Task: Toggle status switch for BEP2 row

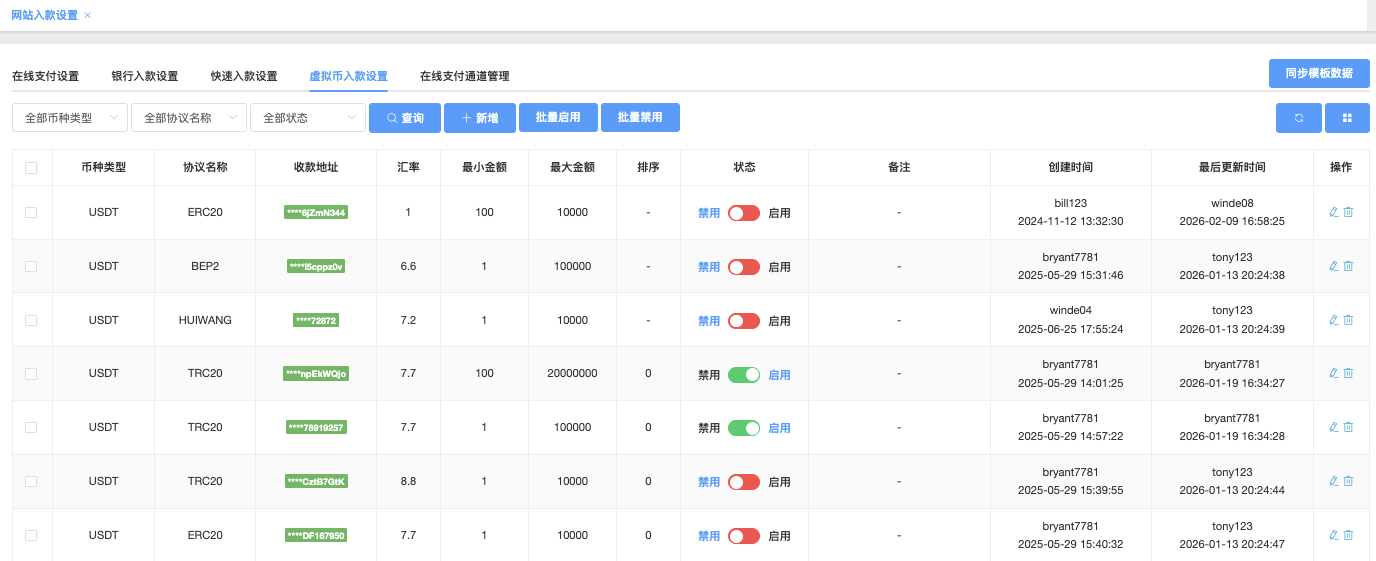Action: tap(743, 267)
